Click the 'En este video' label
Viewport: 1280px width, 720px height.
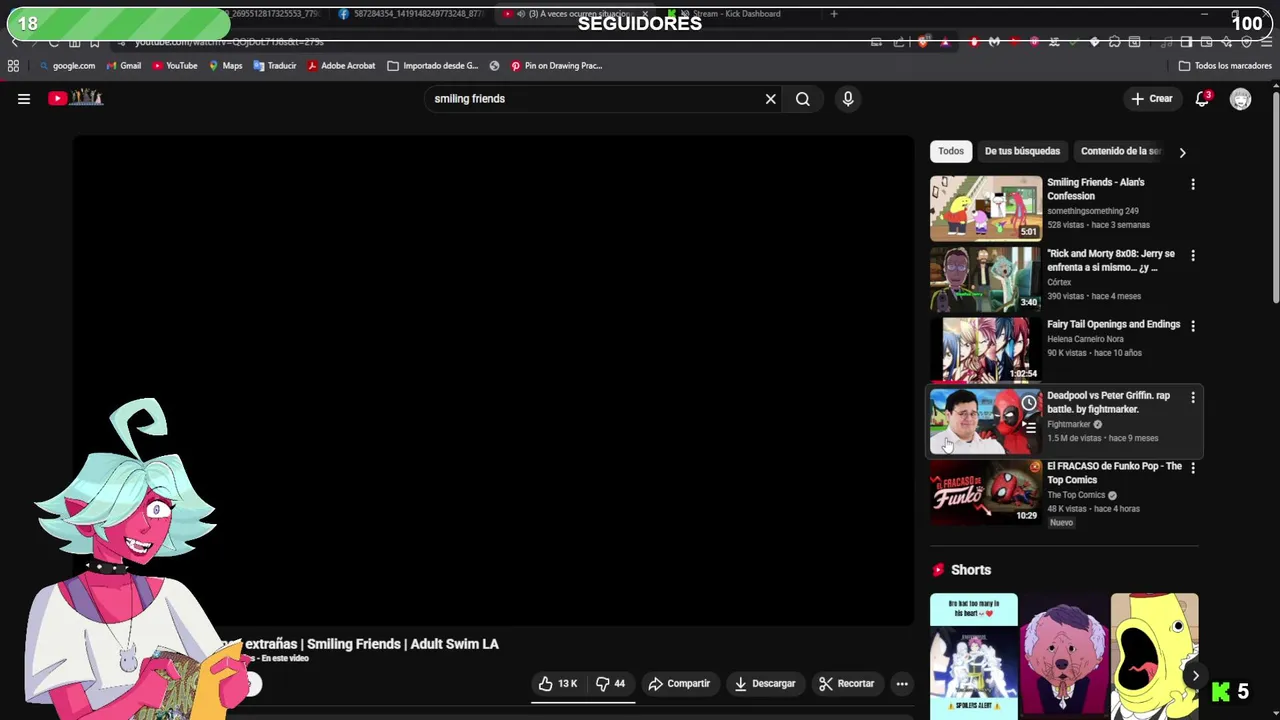(285, 659)
